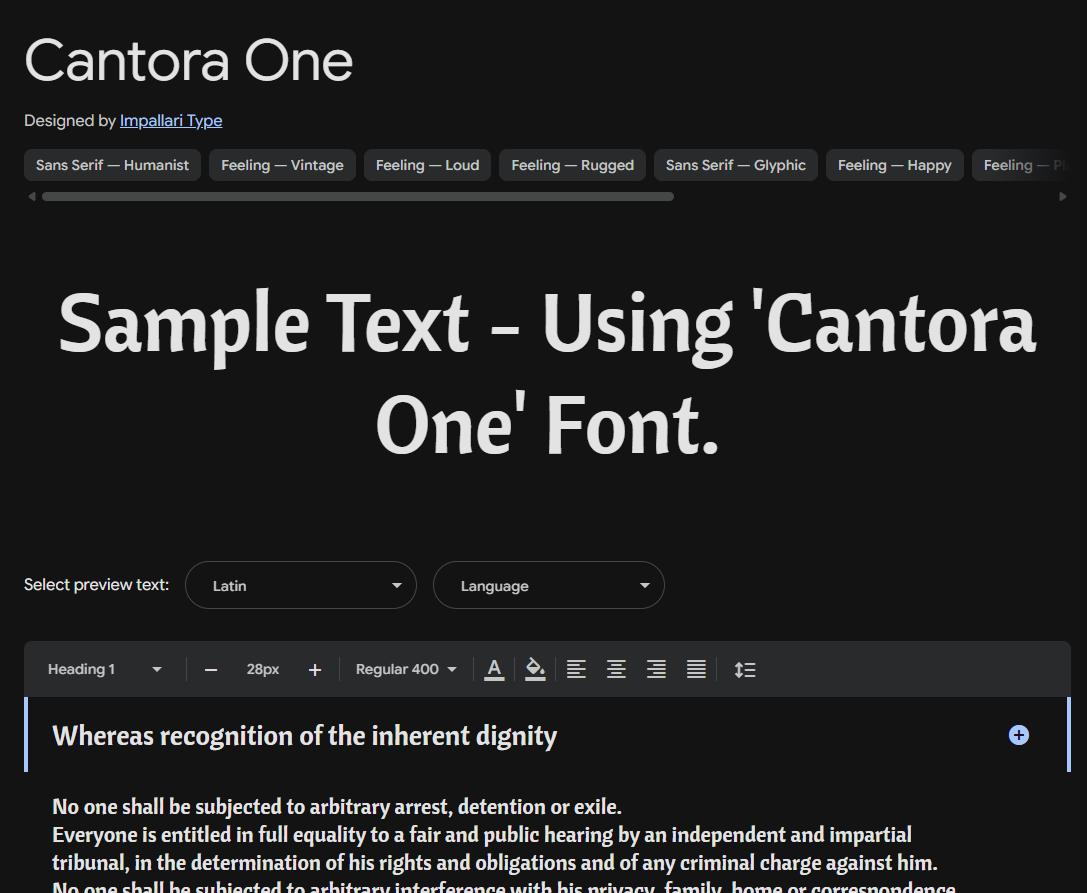The image size is (1087, 893).
Task: Align text right
Action: point(656,669)
